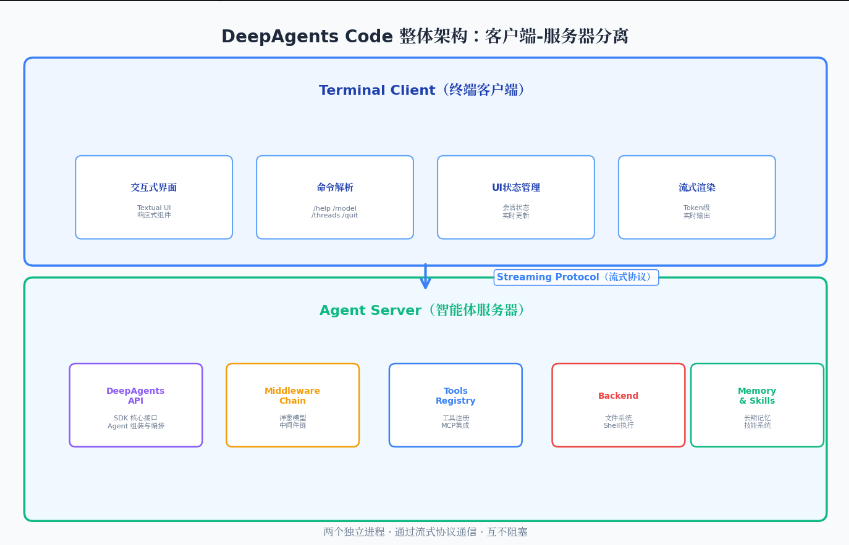Image resolution: width=849 pixels, height=545 pixels.
Task: Click the "命令解析" card title
Action: coord(335,187)
